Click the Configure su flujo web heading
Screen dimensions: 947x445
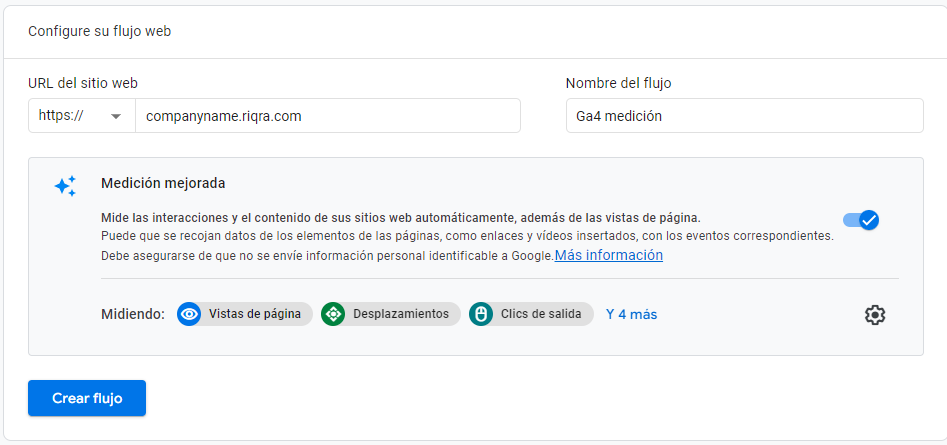point(99,31)
